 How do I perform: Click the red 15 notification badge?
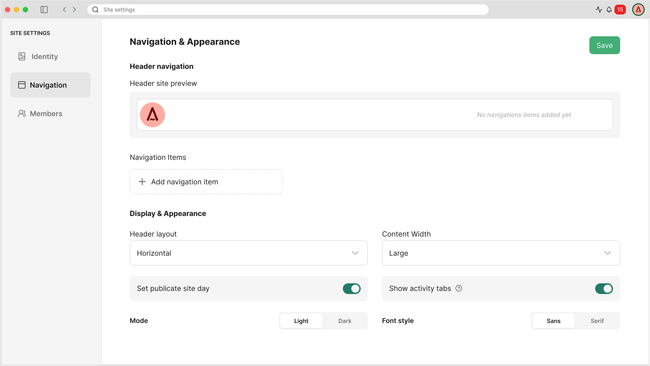point(620,10)
